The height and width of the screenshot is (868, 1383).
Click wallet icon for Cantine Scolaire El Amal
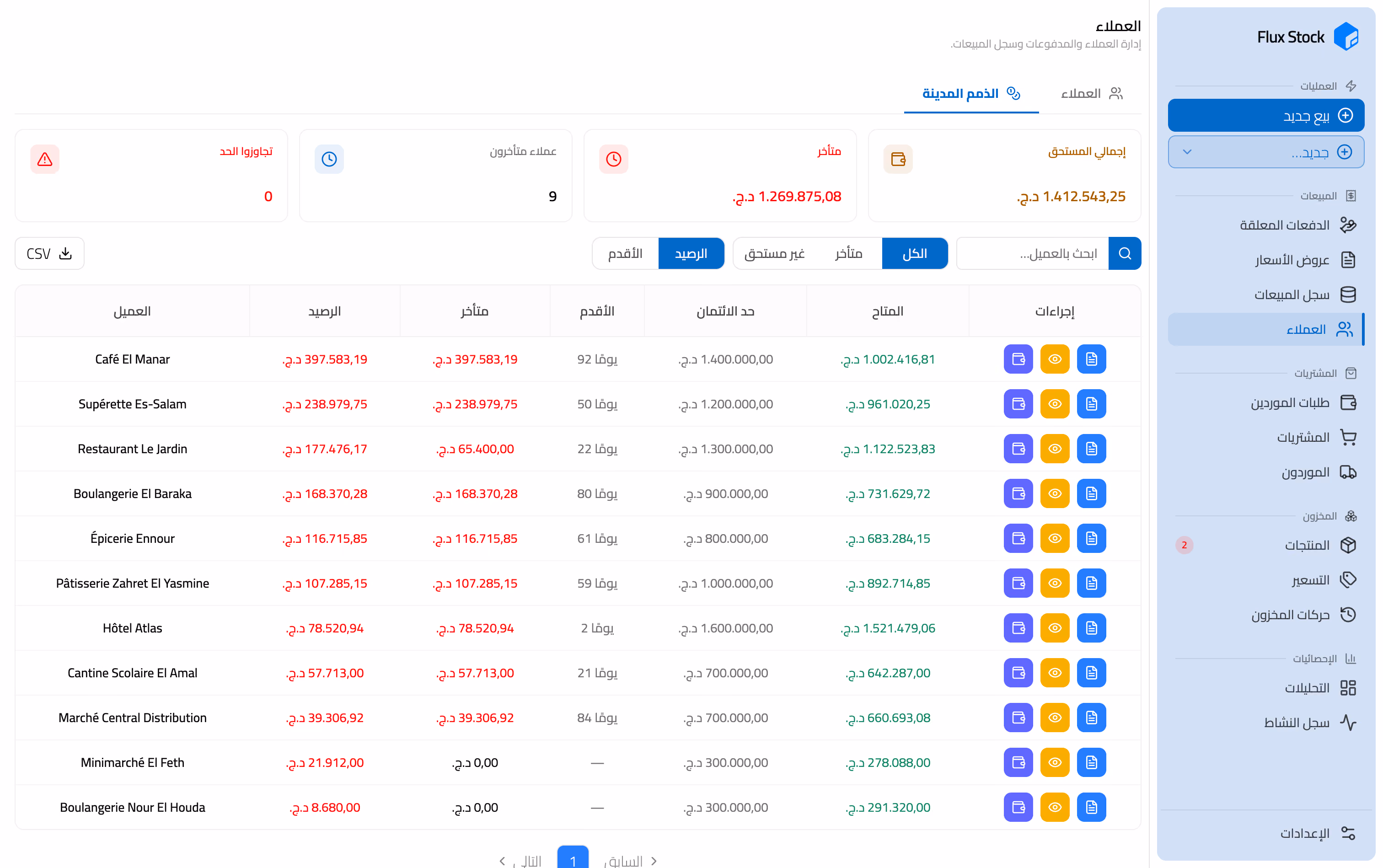coord(1018,673)
